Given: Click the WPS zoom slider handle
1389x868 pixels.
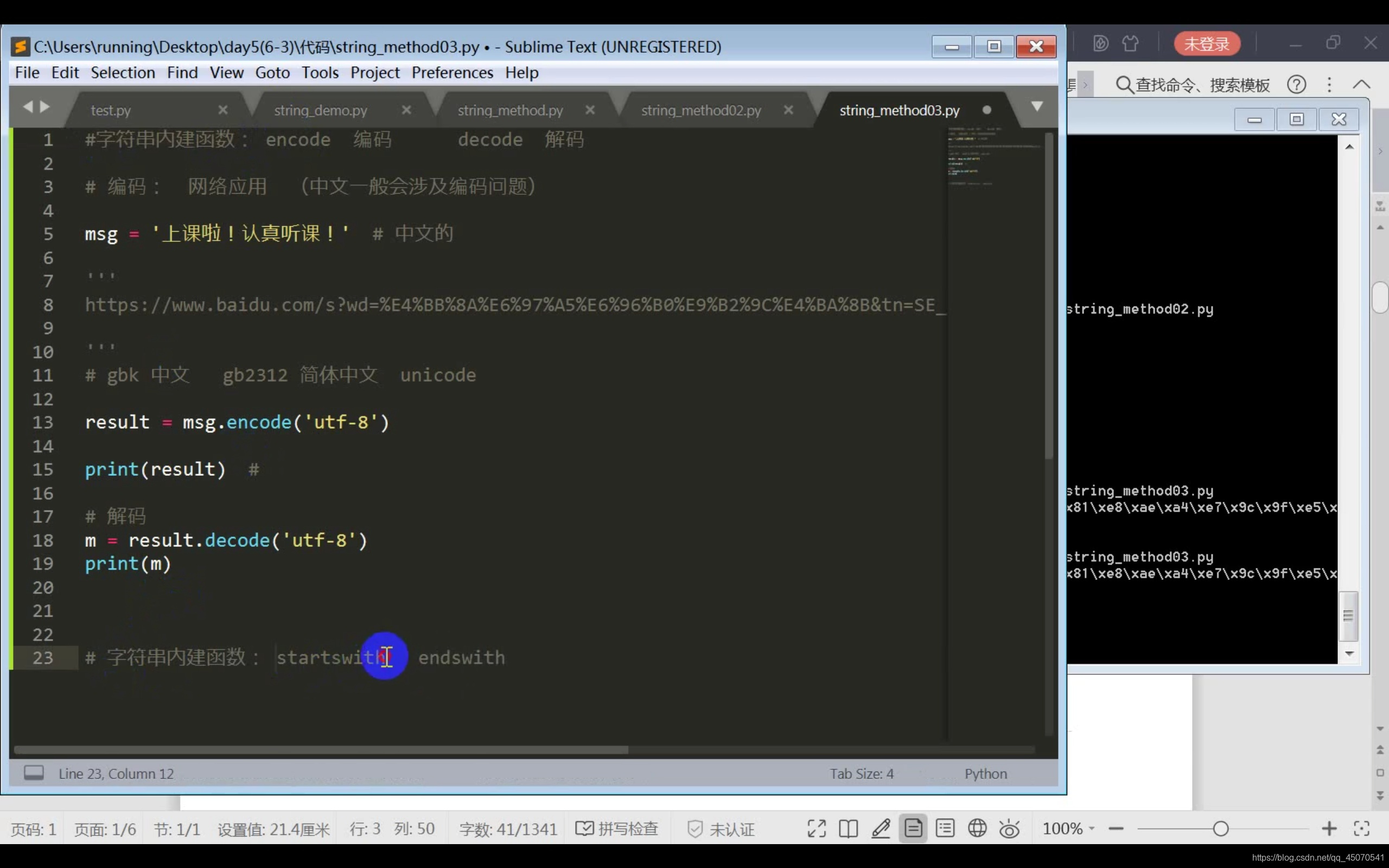Looking at the screenshot, I should point(1221,828).
